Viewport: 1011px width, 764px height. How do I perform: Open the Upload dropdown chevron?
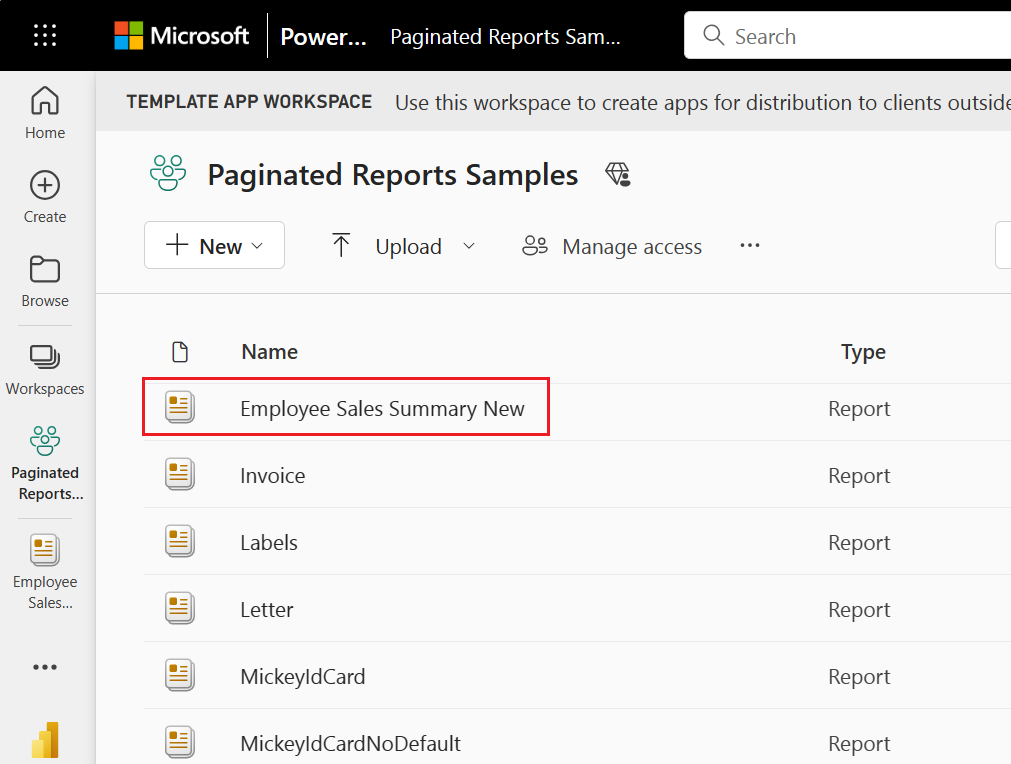[x=469, y=246]
